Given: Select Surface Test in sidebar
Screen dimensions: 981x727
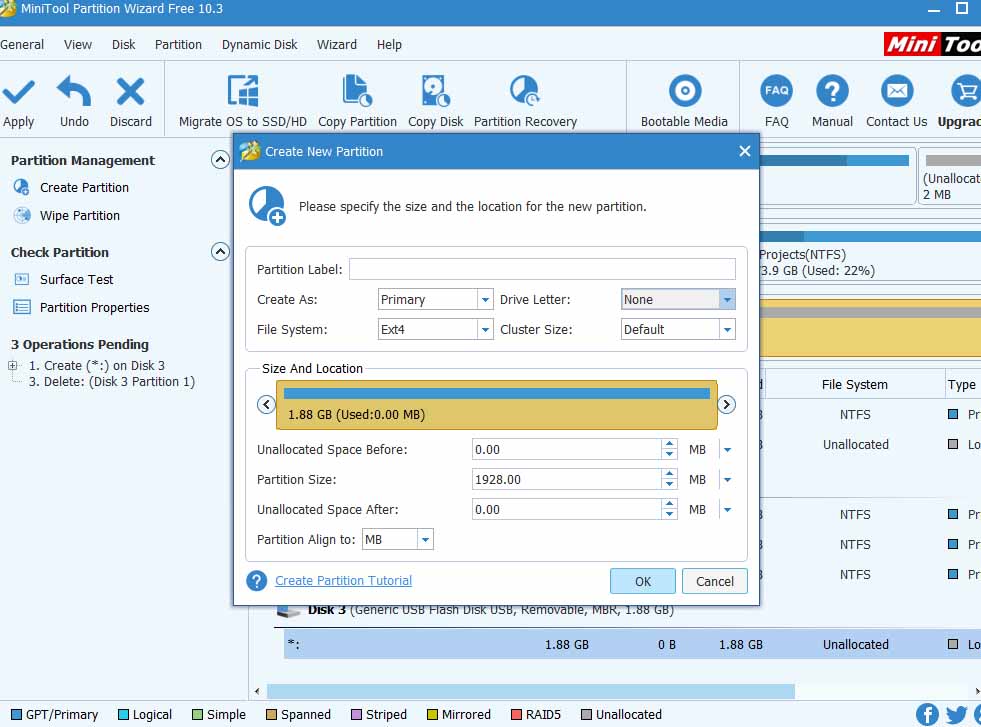Looking at the screenshot, I should pyautogui.click(x=76, y=280).
